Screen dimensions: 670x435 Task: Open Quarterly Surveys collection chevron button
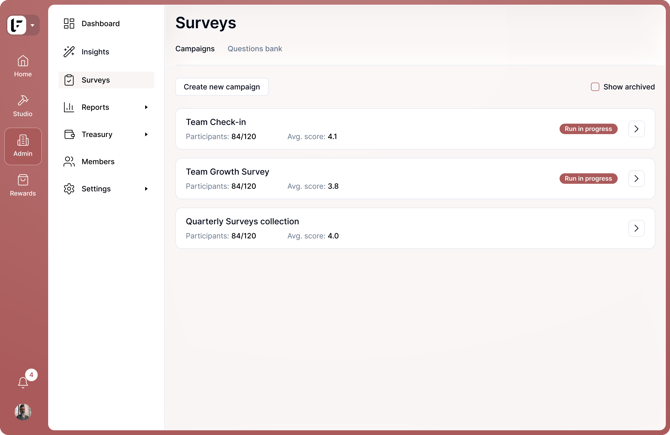[636, 228]
